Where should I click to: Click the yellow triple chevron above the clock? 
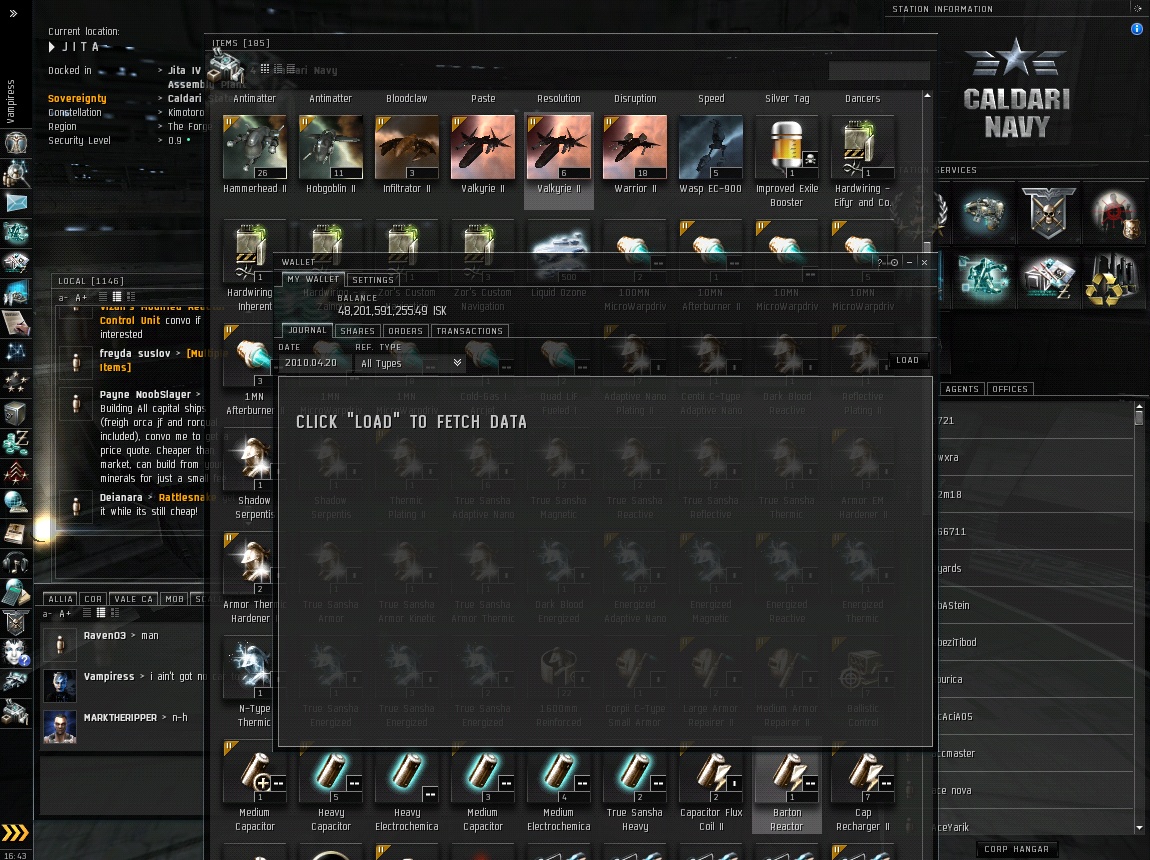tap(15, 833)
